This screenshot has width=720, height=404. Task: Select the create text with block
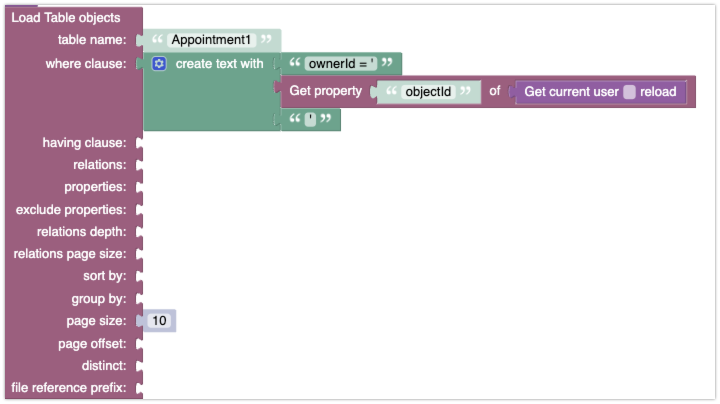(x=219, y=64)
